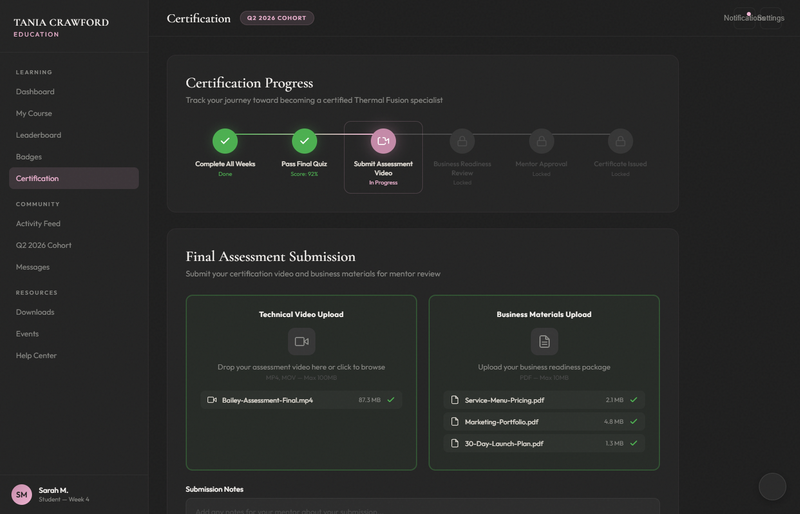Click the Technical Video Upload drop zone text

coord(301,367)
